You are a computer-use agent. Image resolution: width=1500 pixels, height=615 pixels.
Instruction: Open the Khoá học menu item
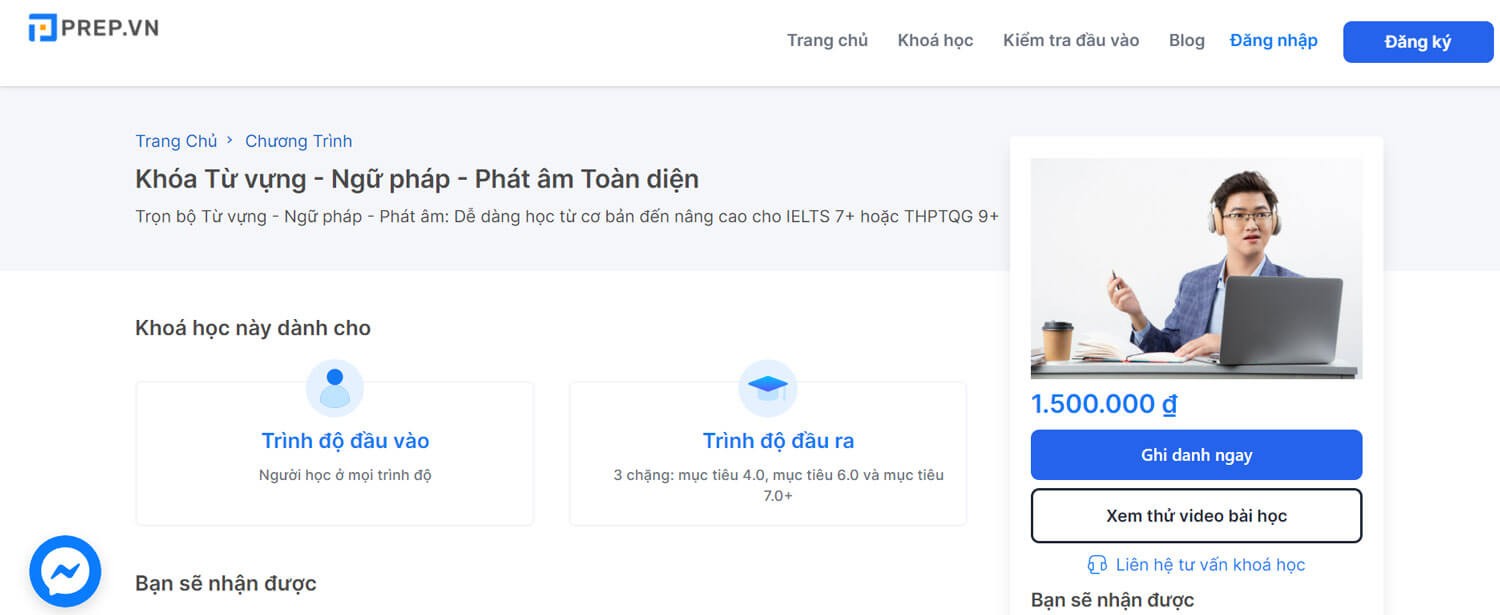pyautogui.click(x=935, y=40)
